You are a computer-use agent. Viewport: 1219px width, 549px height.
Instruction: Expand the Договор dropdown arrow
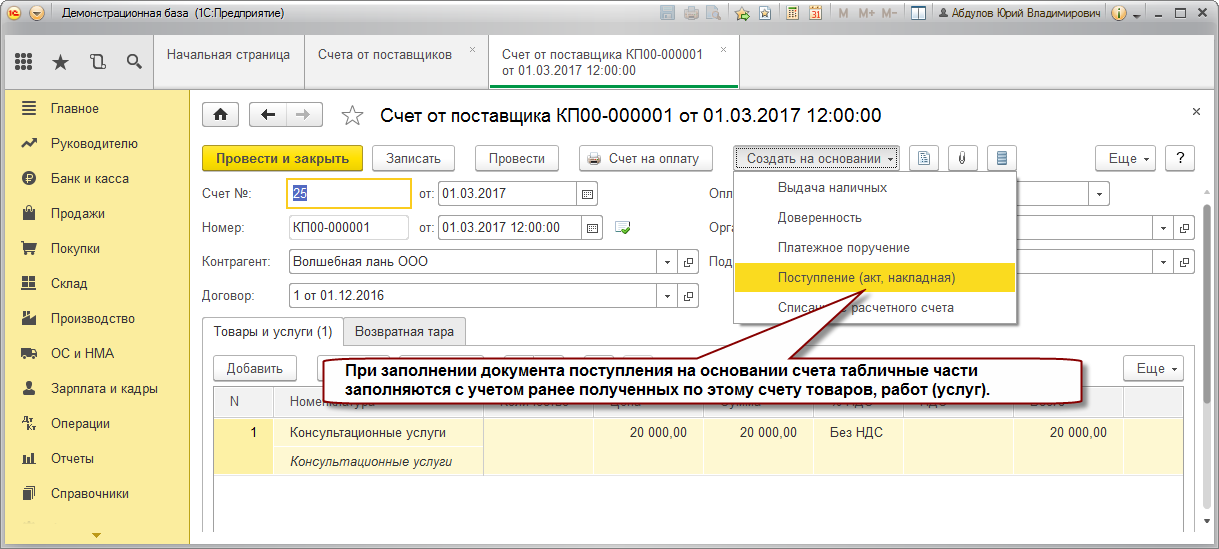(x=668, y=296)
